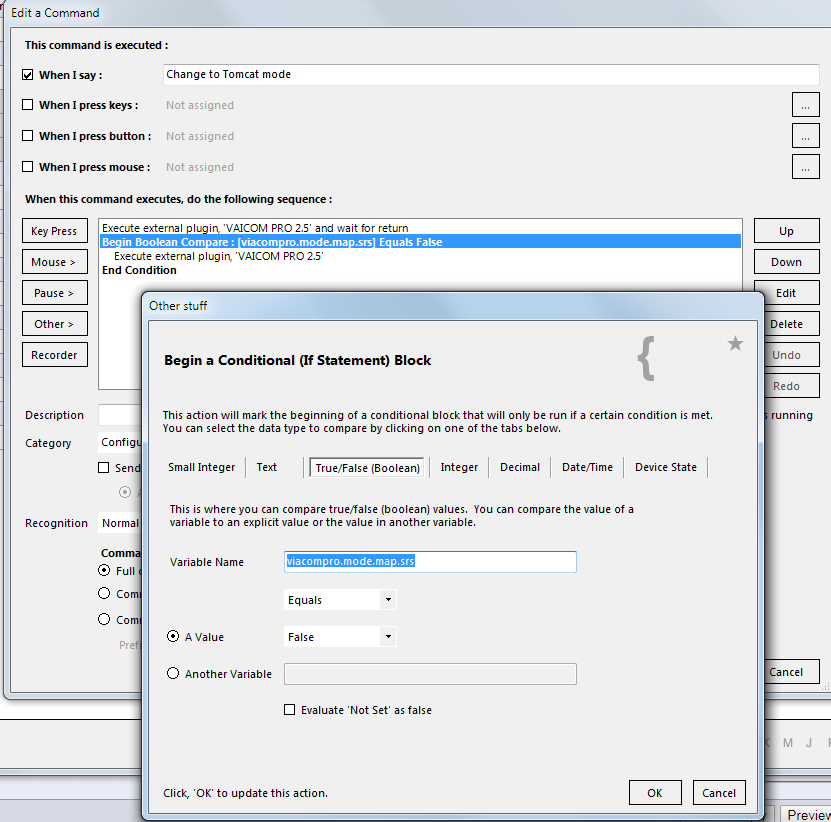Uncheck the 'When I say' checkbox

28,75
